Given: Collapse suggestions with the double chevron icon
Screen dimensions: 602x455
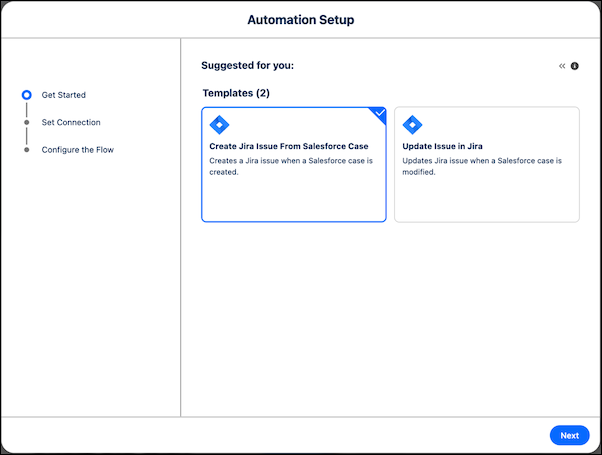Looking at the screenshot, I should tap(562, 66).
